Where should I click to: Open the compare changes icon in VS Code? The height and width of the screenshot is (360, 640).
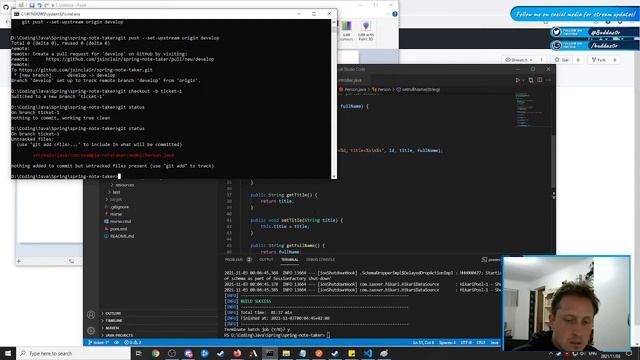(531, 80)
